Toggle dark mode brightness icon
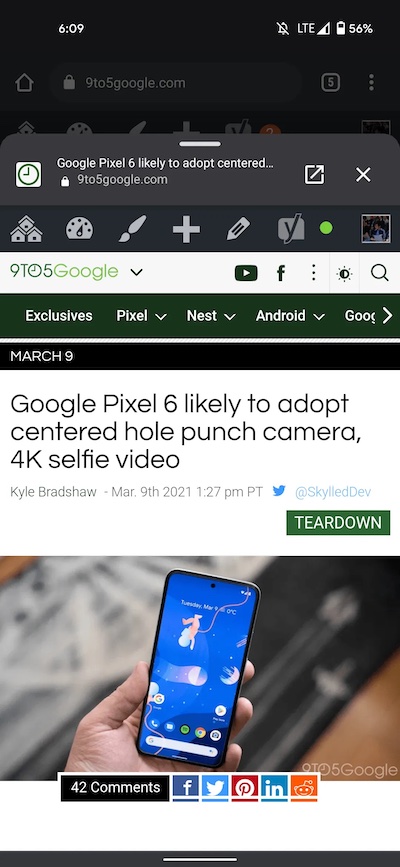 coord(345,273)
